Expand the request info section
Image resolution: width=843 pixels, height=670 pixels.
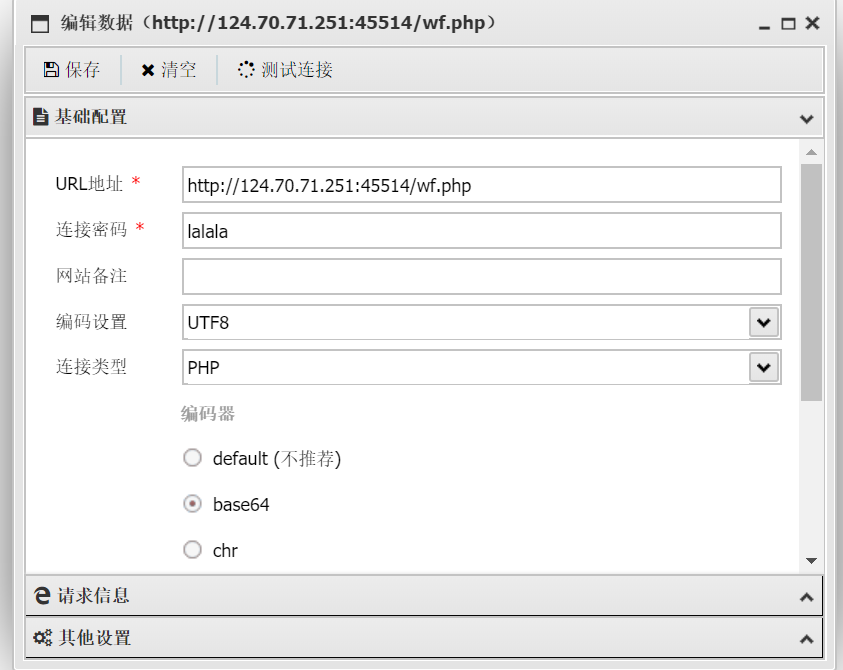click(x=806, y=597)
